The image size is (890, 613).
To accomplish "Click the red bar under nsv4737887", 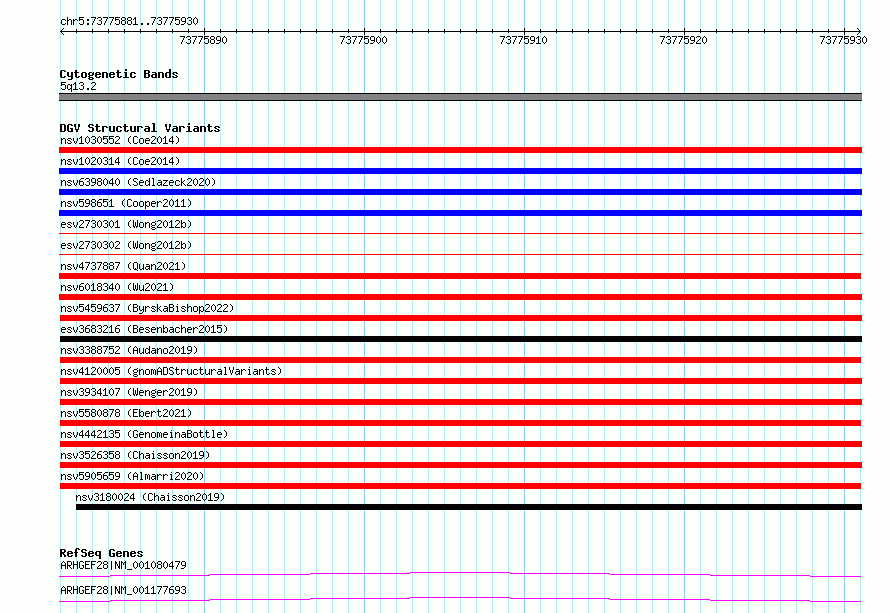I will (460, 276).
